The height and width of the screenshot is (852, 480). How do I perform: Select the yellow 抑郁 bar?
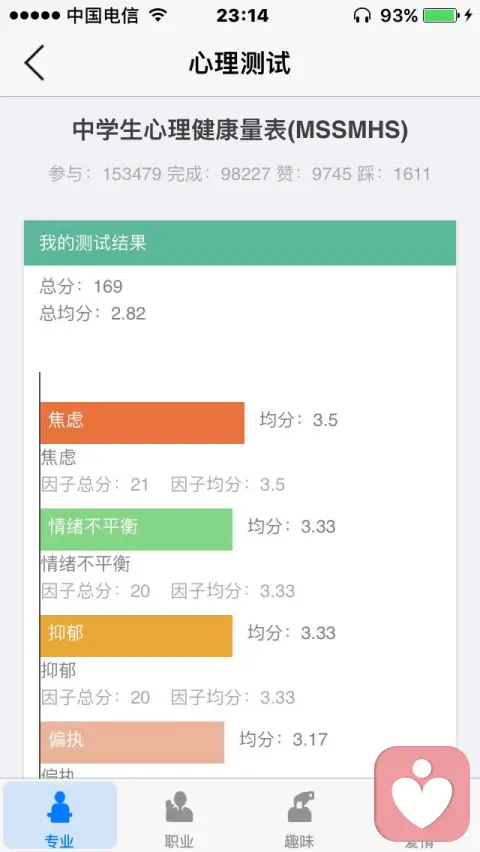tap(136, 636)
